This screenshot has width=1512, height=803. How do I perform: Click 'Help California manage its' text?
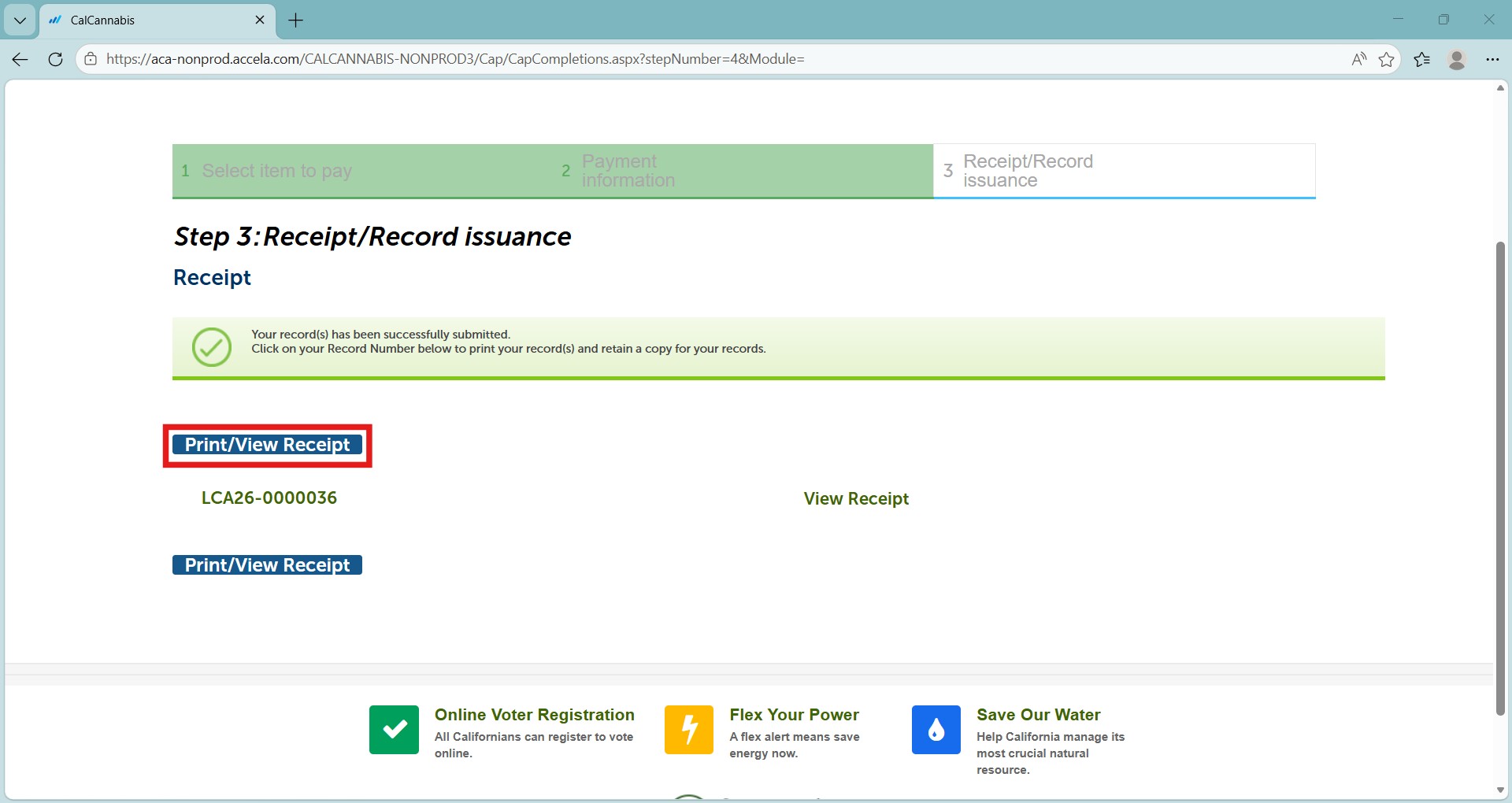1051,737
